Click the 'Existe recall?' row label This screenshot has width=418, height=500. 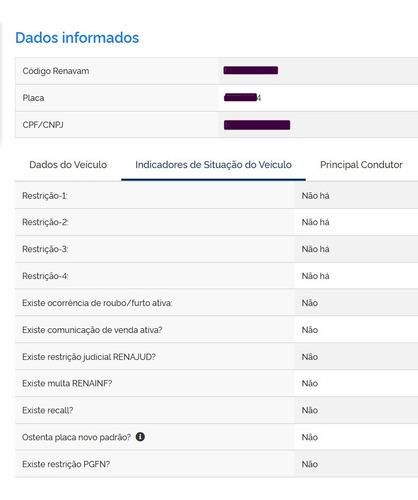(48, 410)
